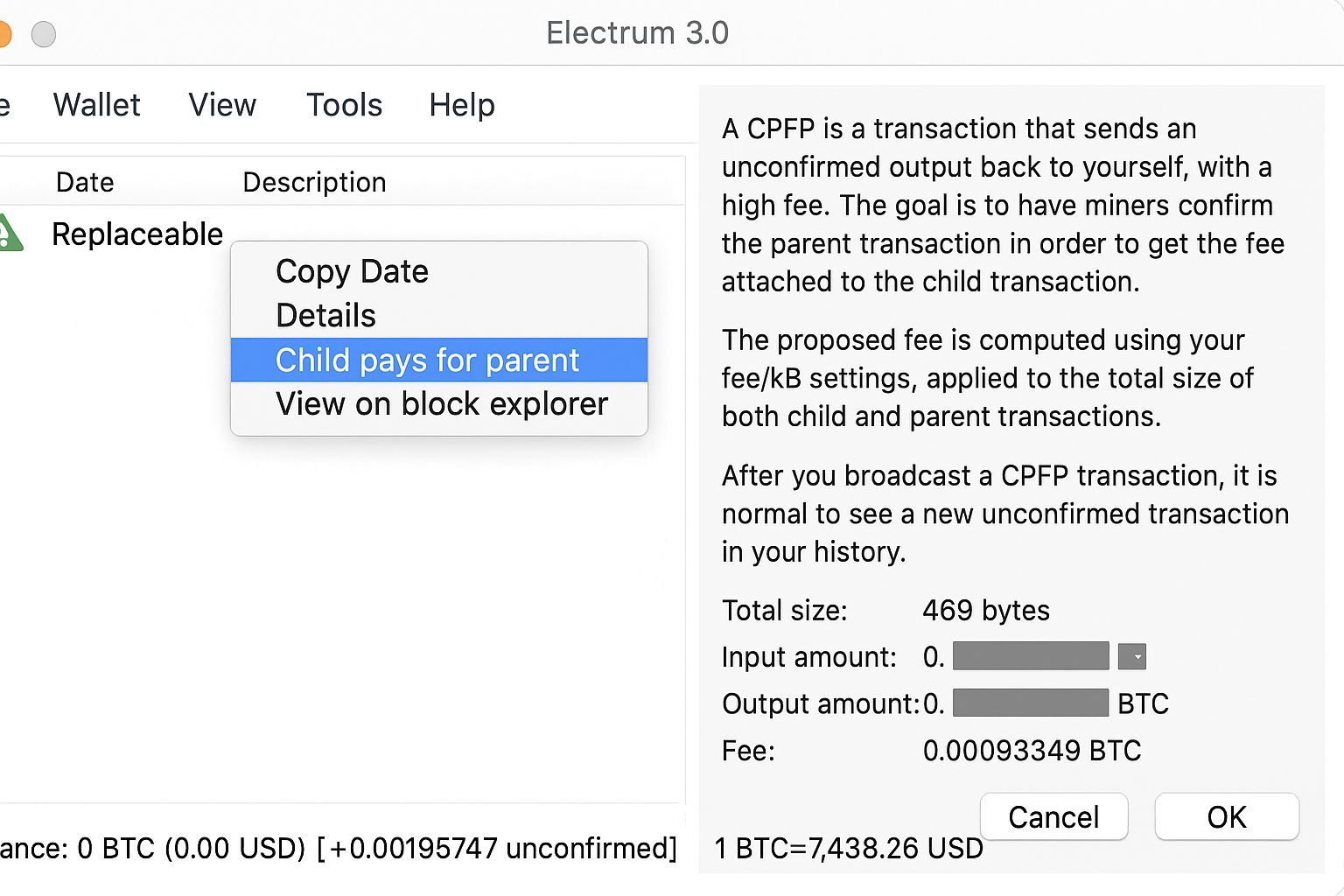Click the Date column header
Image resolution: width=1344 pixels, height=896 pixels.
tap(84, 182)
